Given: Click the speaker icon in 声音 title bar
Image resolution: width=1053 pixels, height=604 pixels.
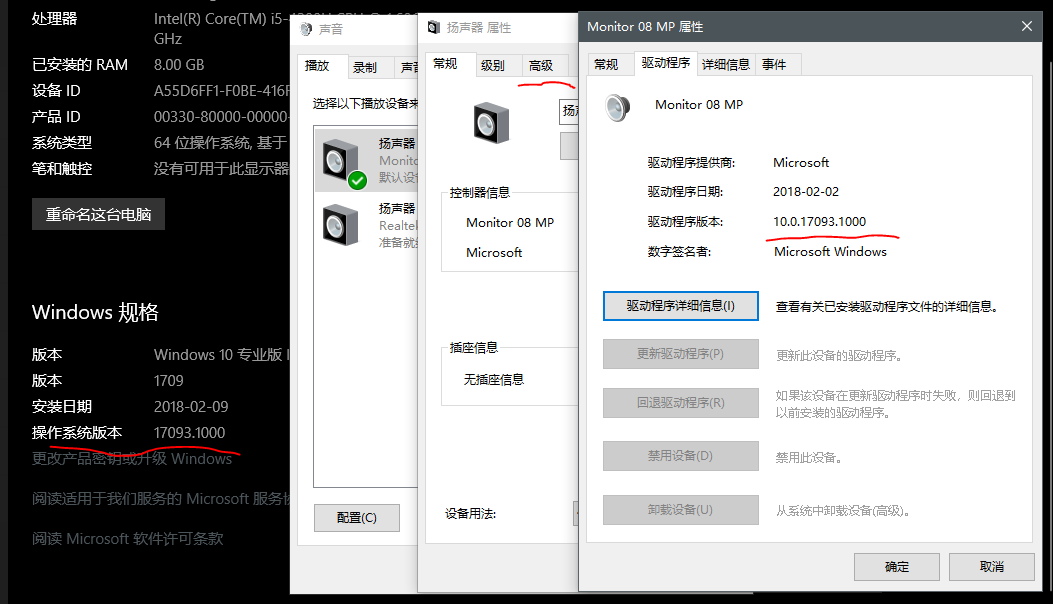Looking at the screenshot, I should [x=305, y=30].
